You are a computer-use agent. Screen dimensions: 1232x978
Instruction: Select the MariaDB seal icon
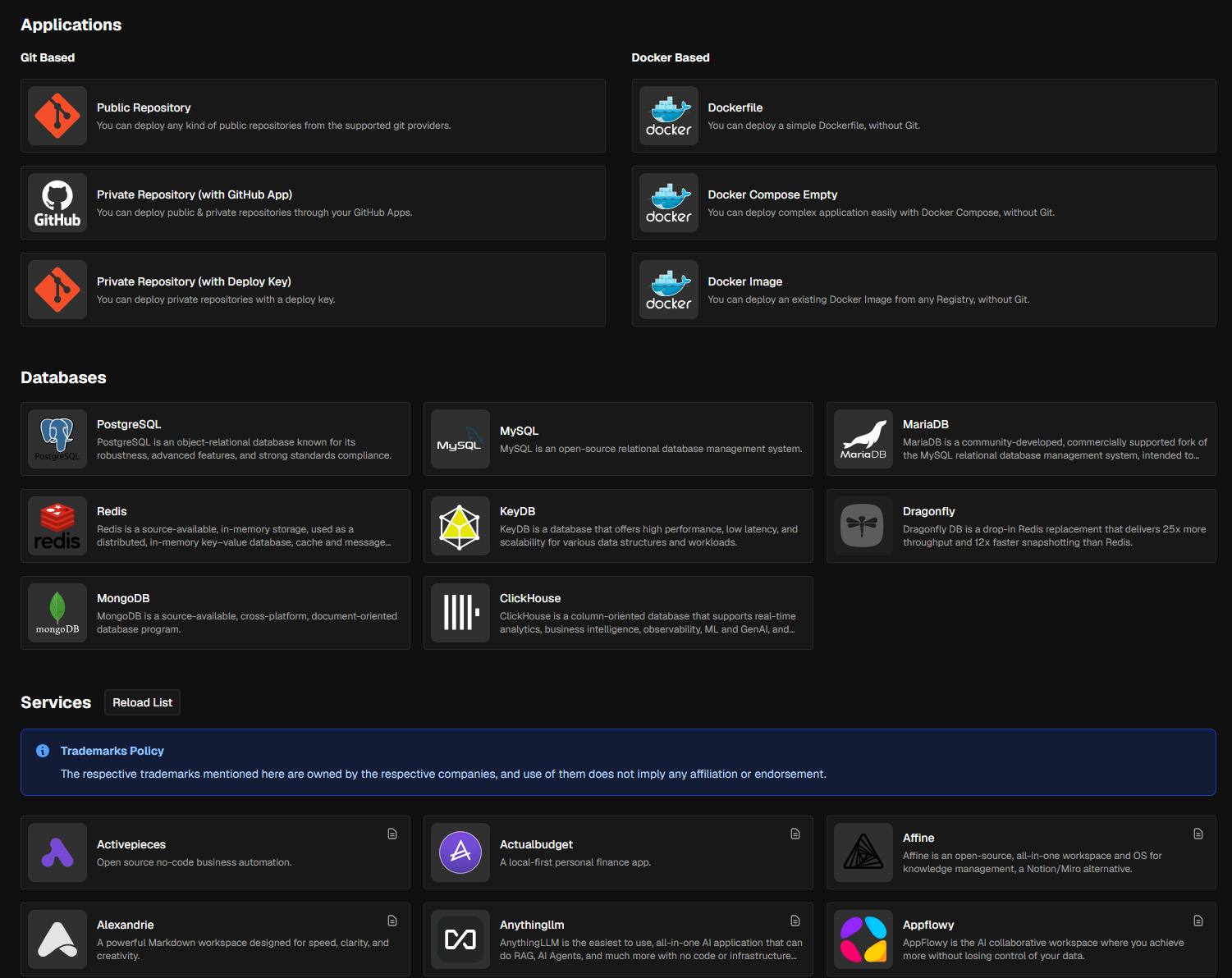863,439
